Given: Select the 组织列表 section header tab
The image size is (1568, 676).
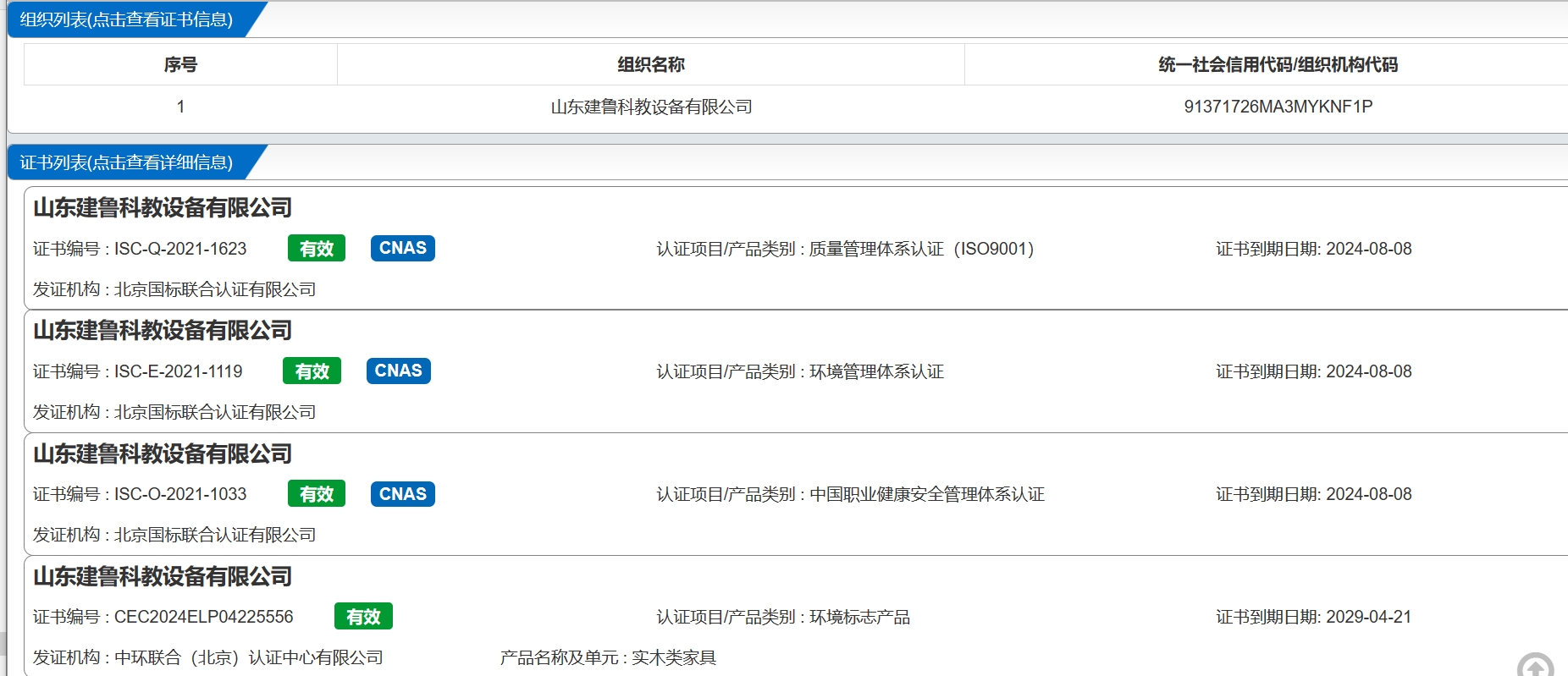Looking at the screenshot, I should (127, 19).
